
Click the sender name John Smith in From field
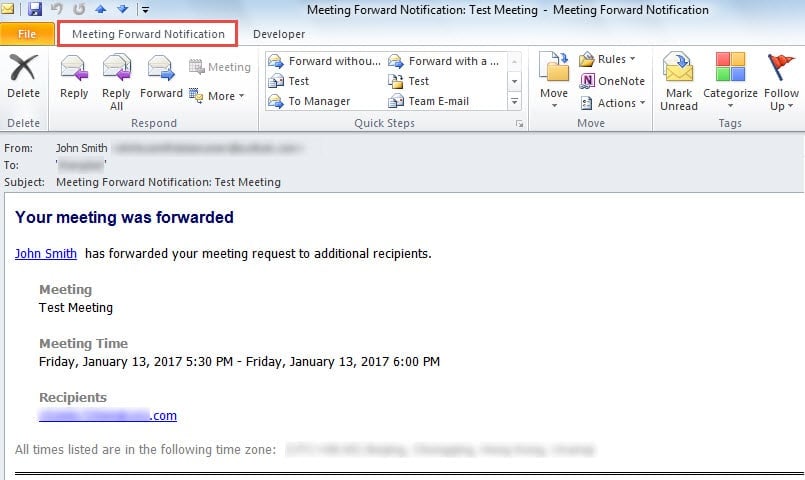(82, 148)
